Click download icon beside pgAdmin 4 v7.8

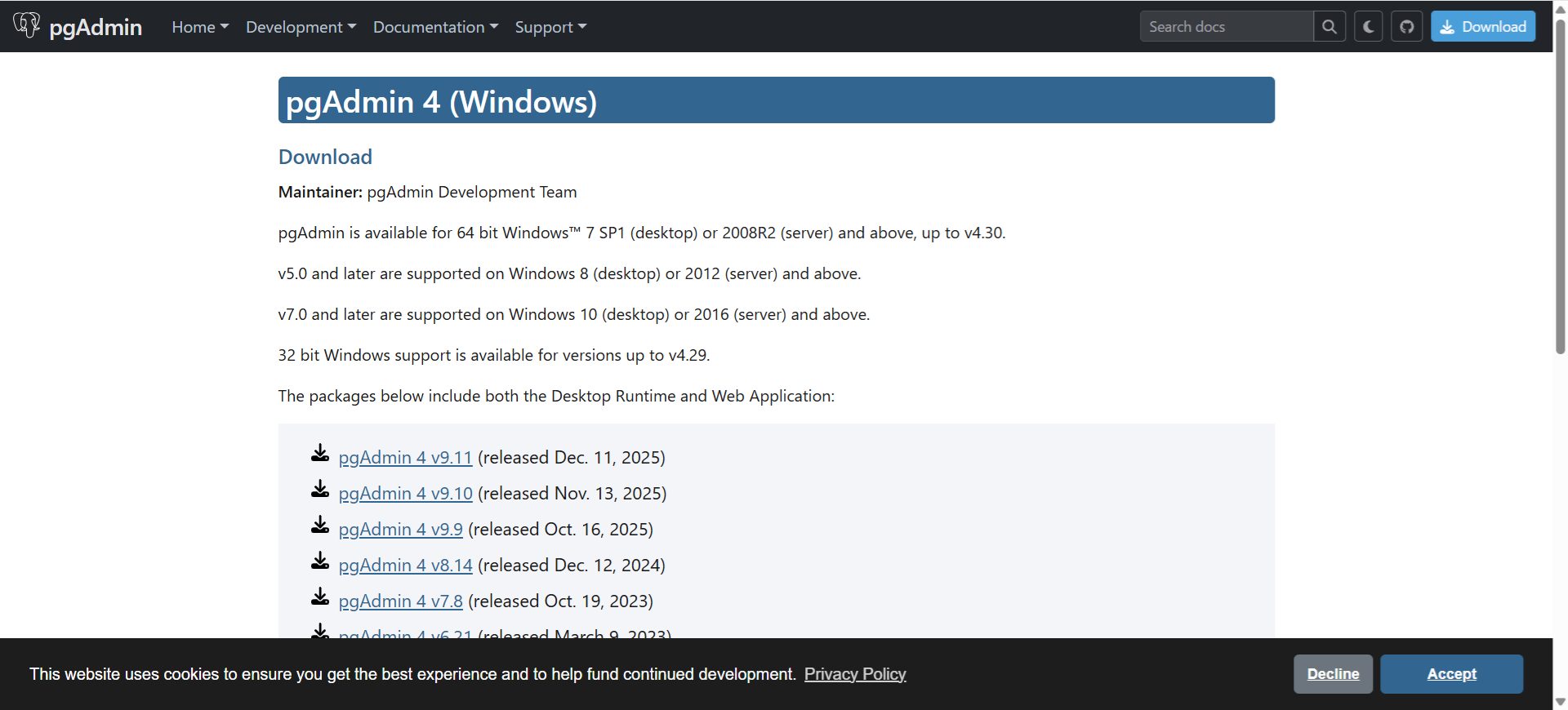tap(320, 597)
